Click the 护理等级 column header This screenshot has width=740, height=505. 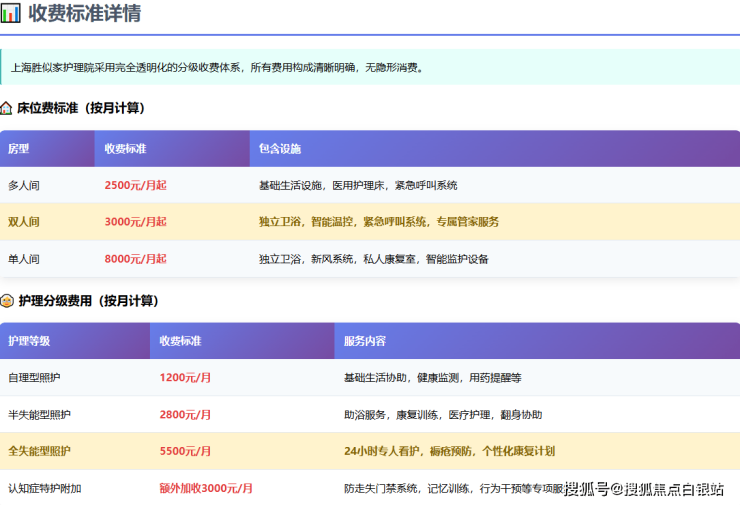tap(29, 341)
